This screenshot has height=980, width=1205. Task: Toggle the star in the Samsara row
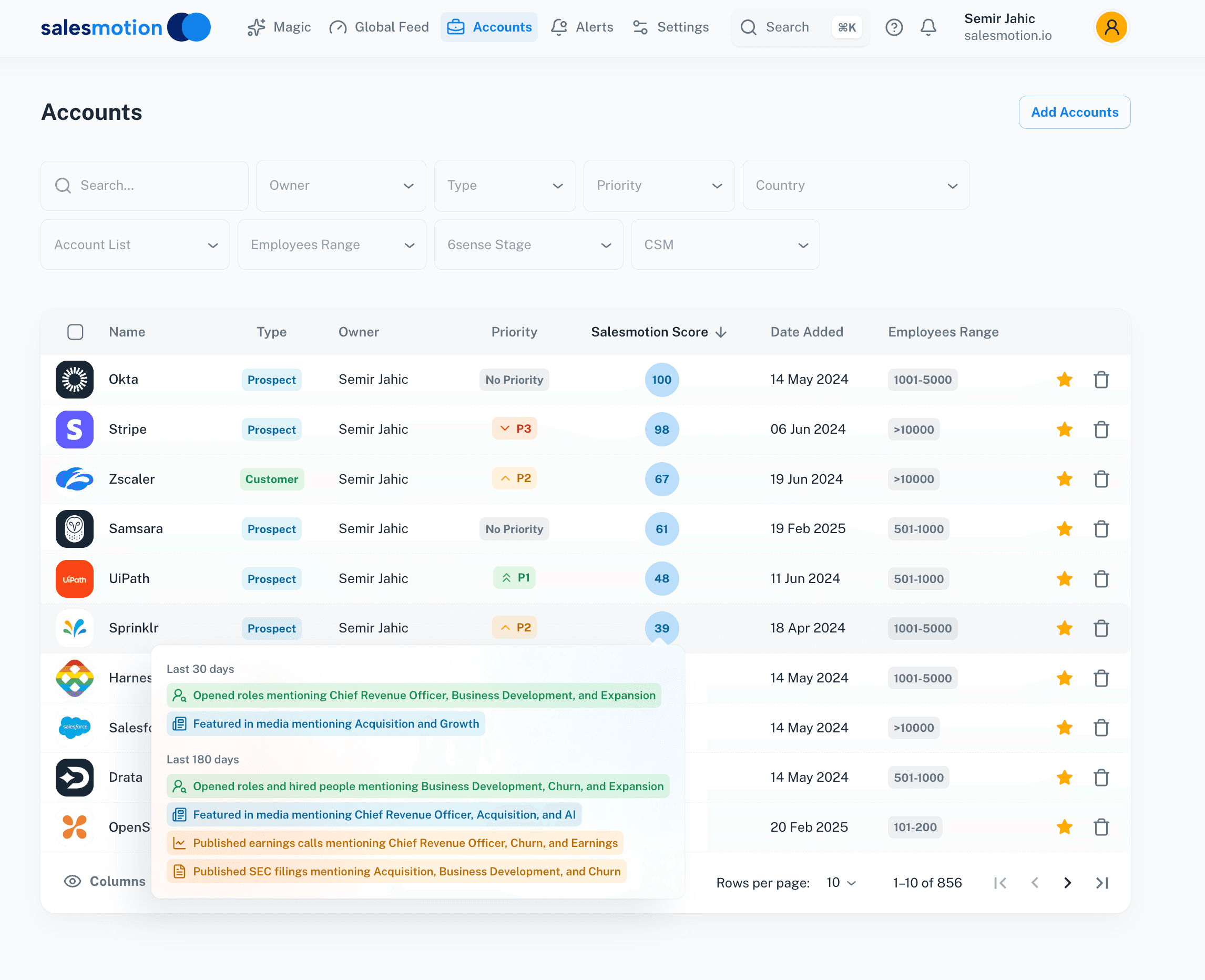point(1064,528)
